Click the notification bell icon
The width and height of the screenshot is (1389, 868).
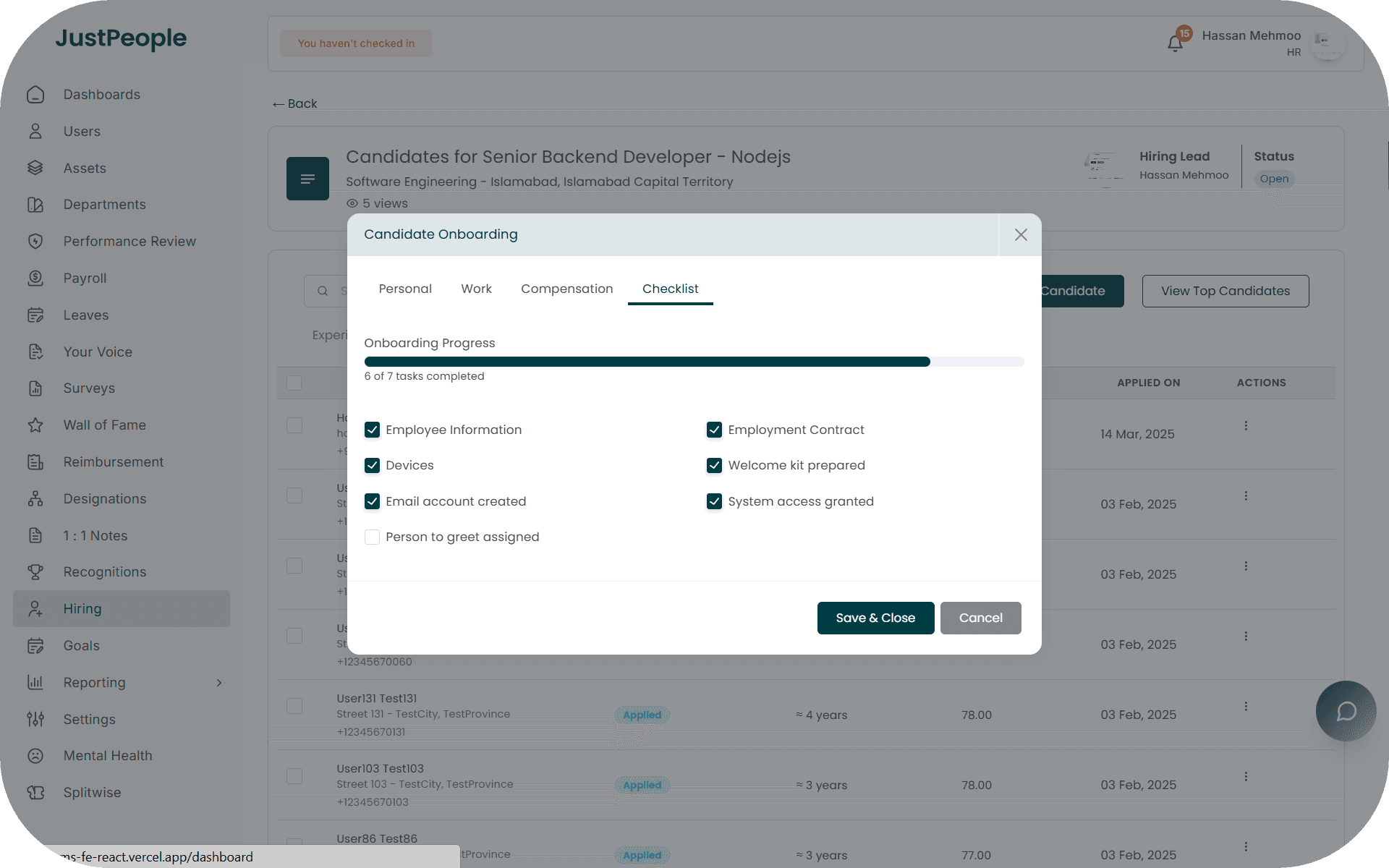(1174, 43)
